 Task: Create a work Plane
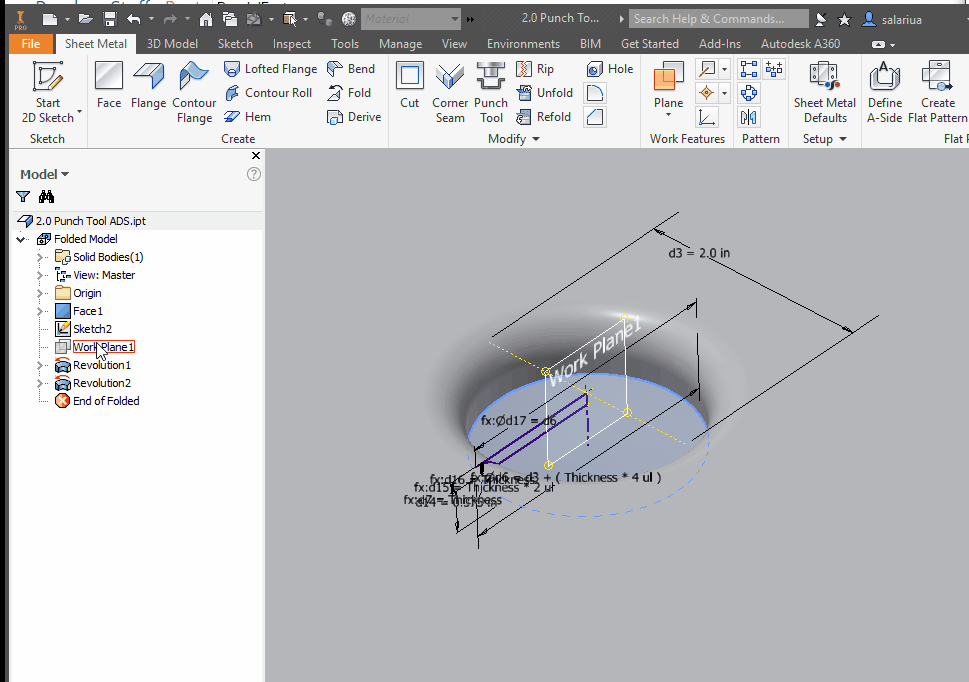click(x=668, y=83)
